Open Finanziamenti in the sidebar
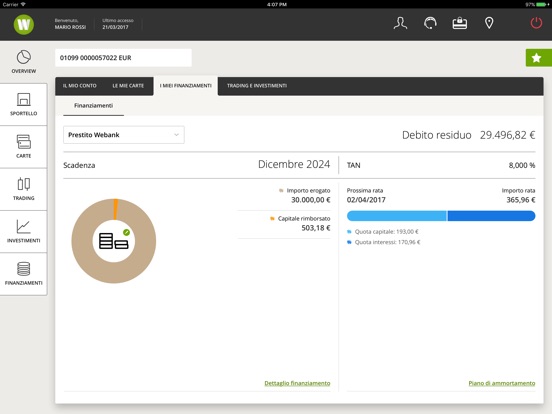 [24, 274]
